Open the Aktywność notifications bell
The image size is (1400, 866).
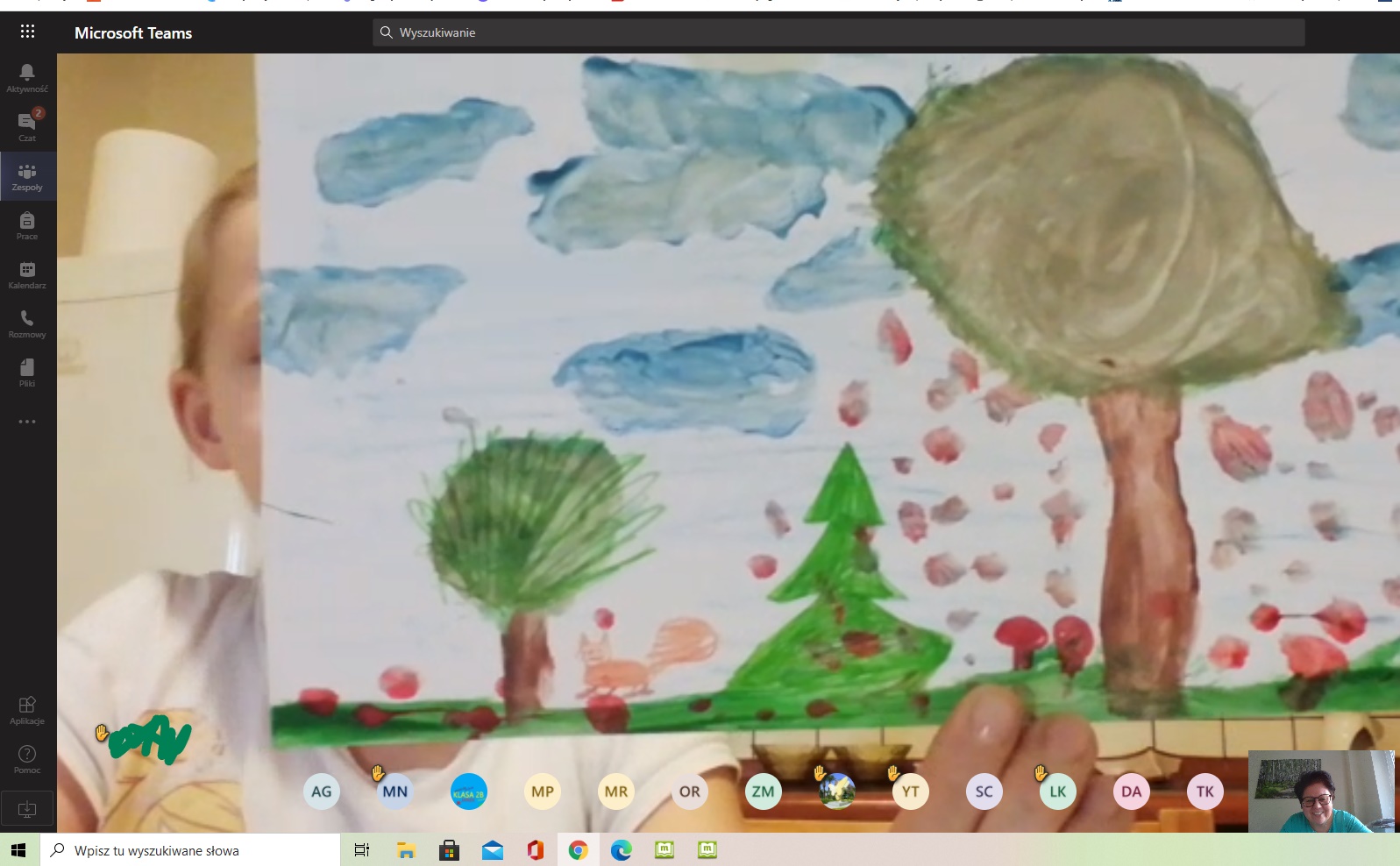click(x=27, y=77)
